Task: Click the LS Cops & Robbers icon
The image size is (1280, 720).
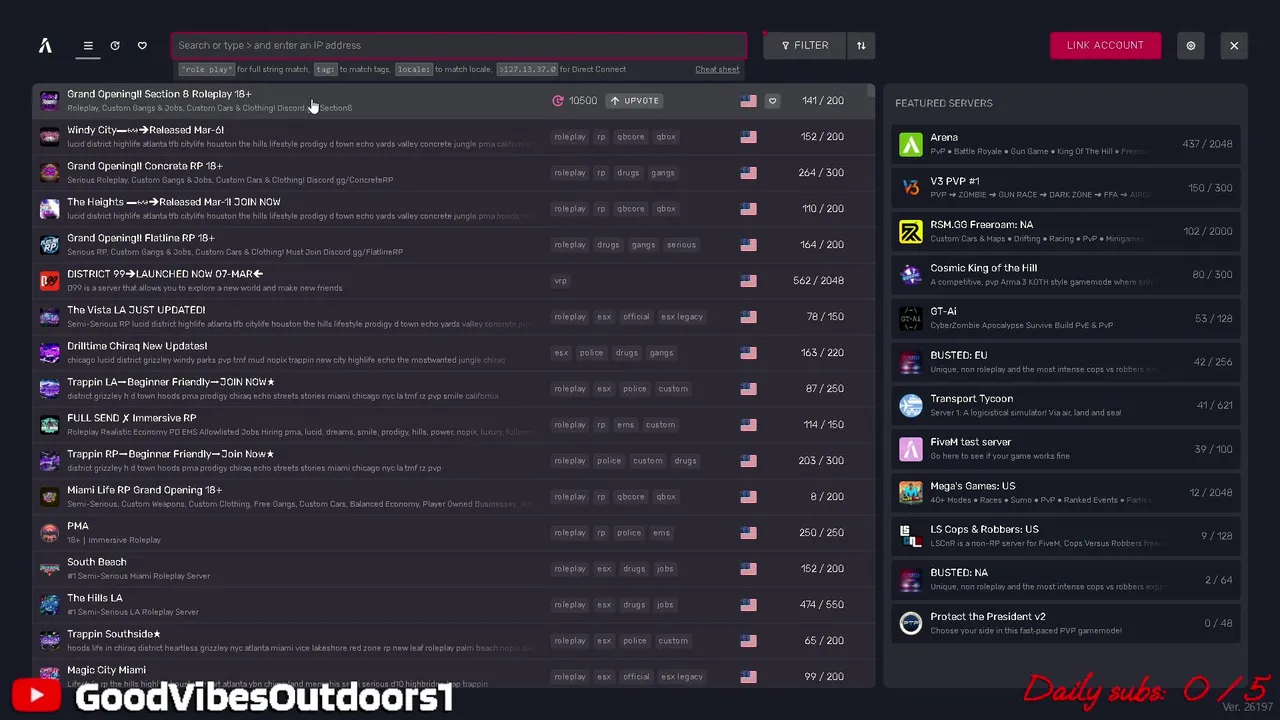Action: [x=910, y=536]
